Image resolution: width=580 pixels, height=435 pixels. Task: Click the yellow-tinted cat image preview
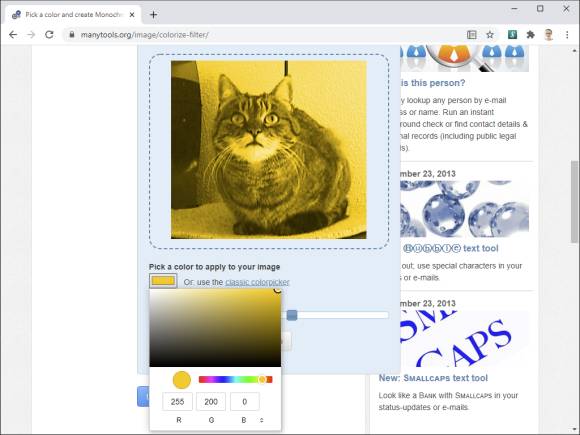pyautogui.click(x=269, y=150)
